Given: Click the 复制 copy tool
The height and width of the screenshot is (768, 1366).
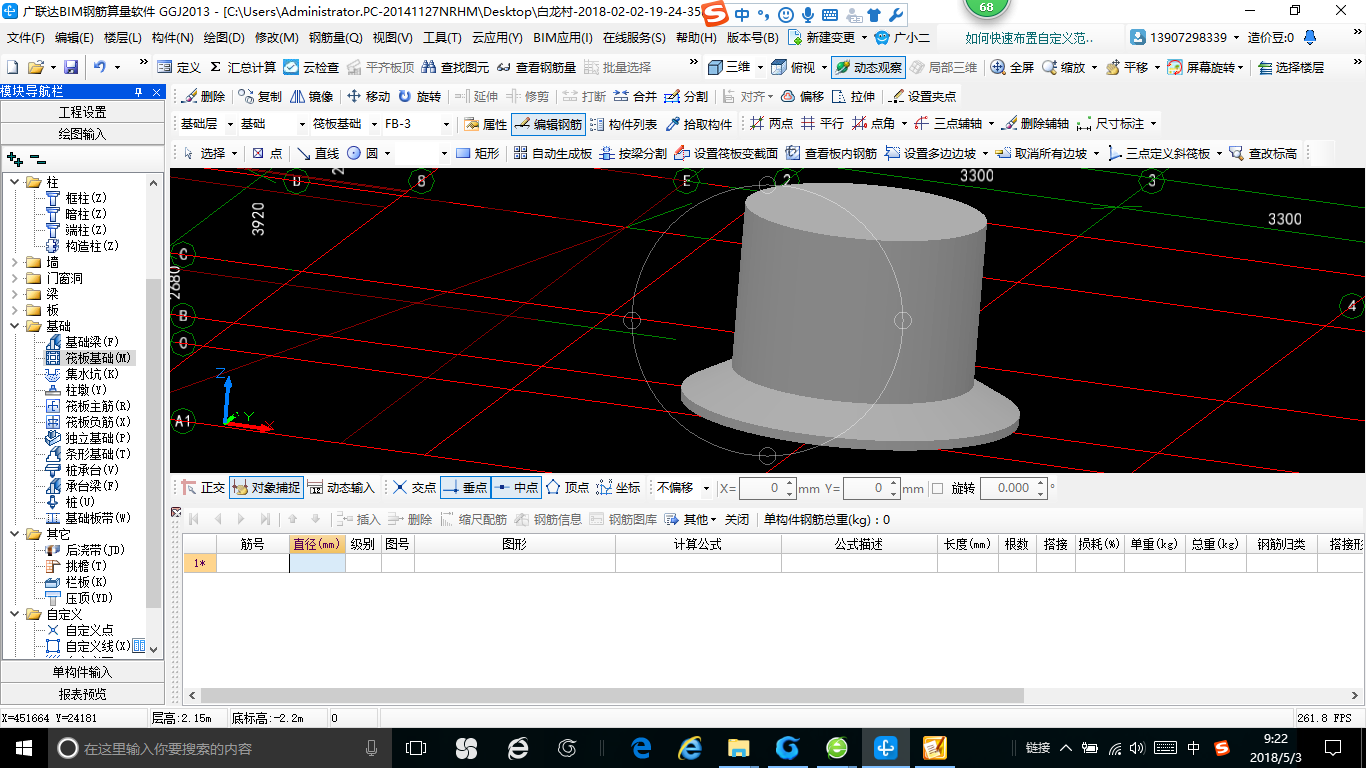Looking at the screenshot, I should click(x=260, y=97).
